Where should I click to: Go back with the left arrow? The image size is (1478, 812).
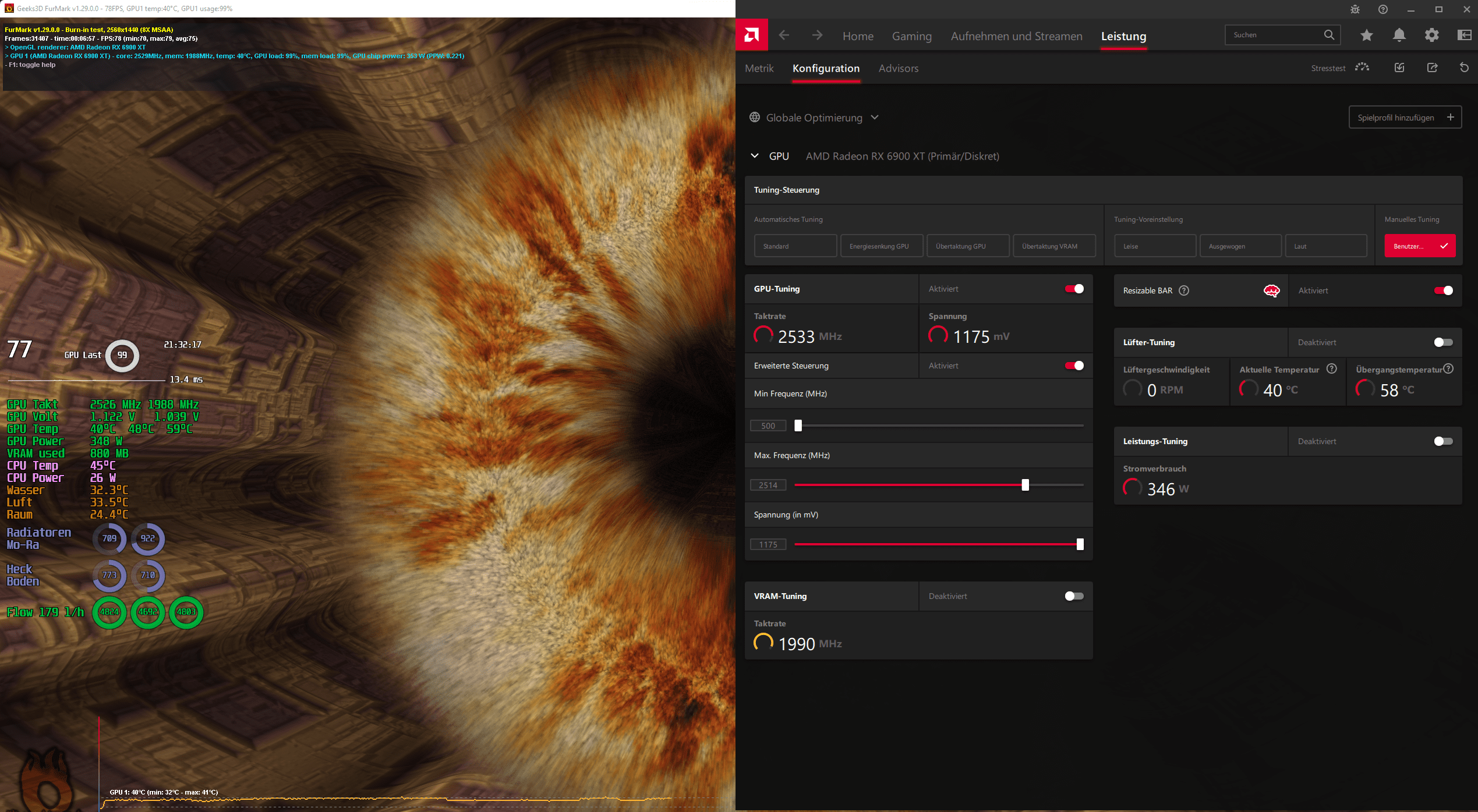(784, 36)
